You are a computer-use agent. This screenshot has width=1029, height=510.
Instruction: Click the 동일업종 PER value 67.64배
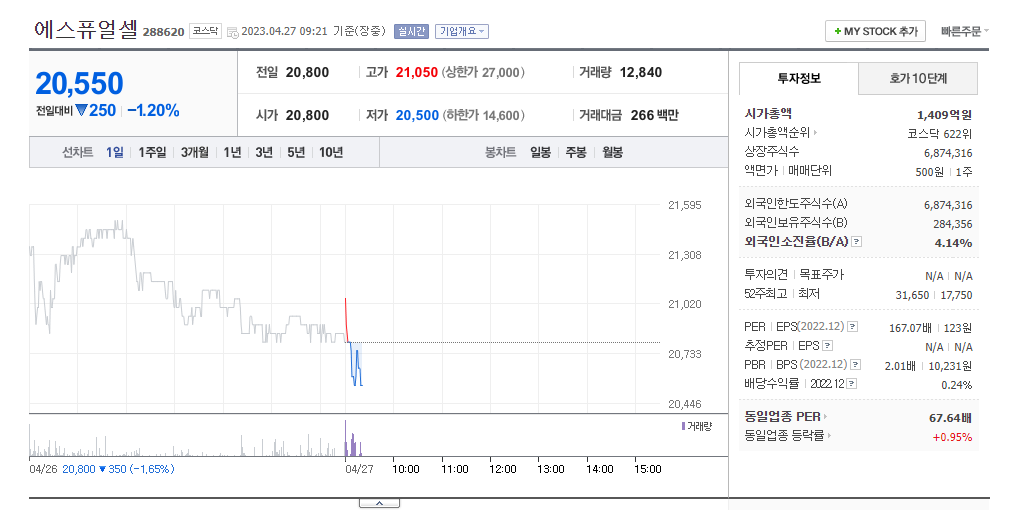[x=950, y=417]
